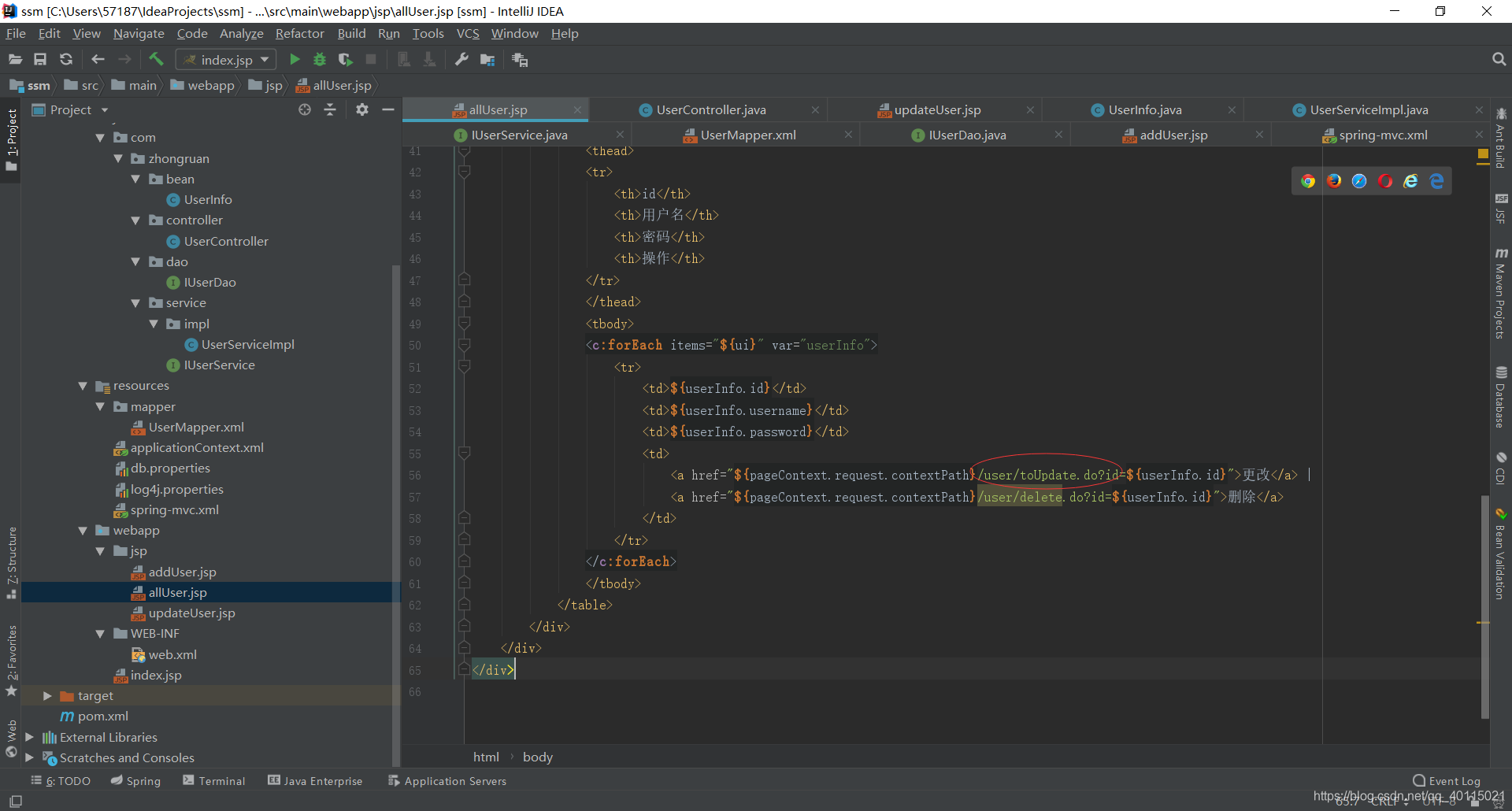Viewport: 1512px width, 811px height.
Task: Open preview in Opera browser icon
Action: coord(1385,181)
